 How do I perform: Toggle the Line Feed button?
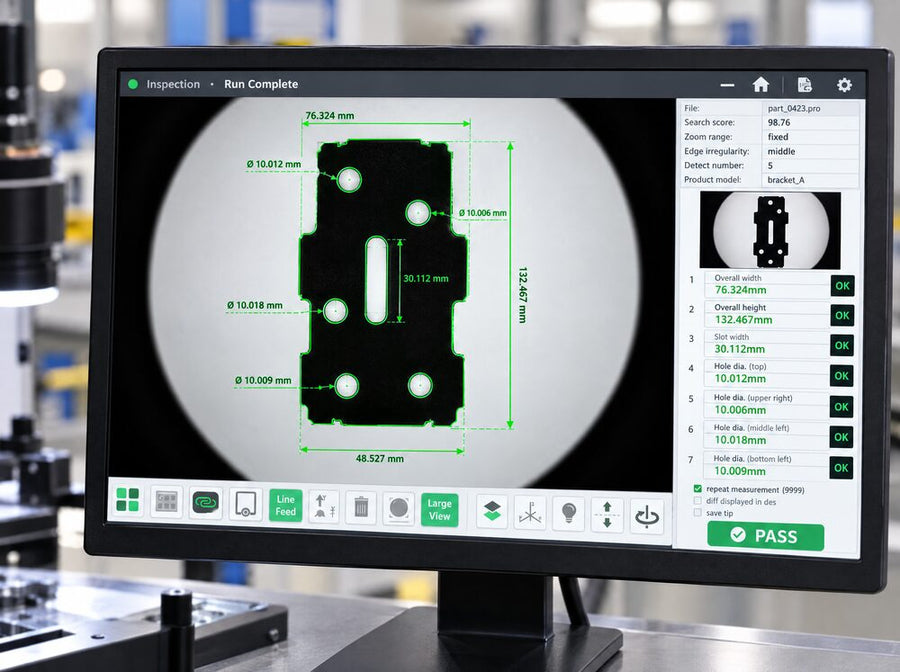pos(285,506)
